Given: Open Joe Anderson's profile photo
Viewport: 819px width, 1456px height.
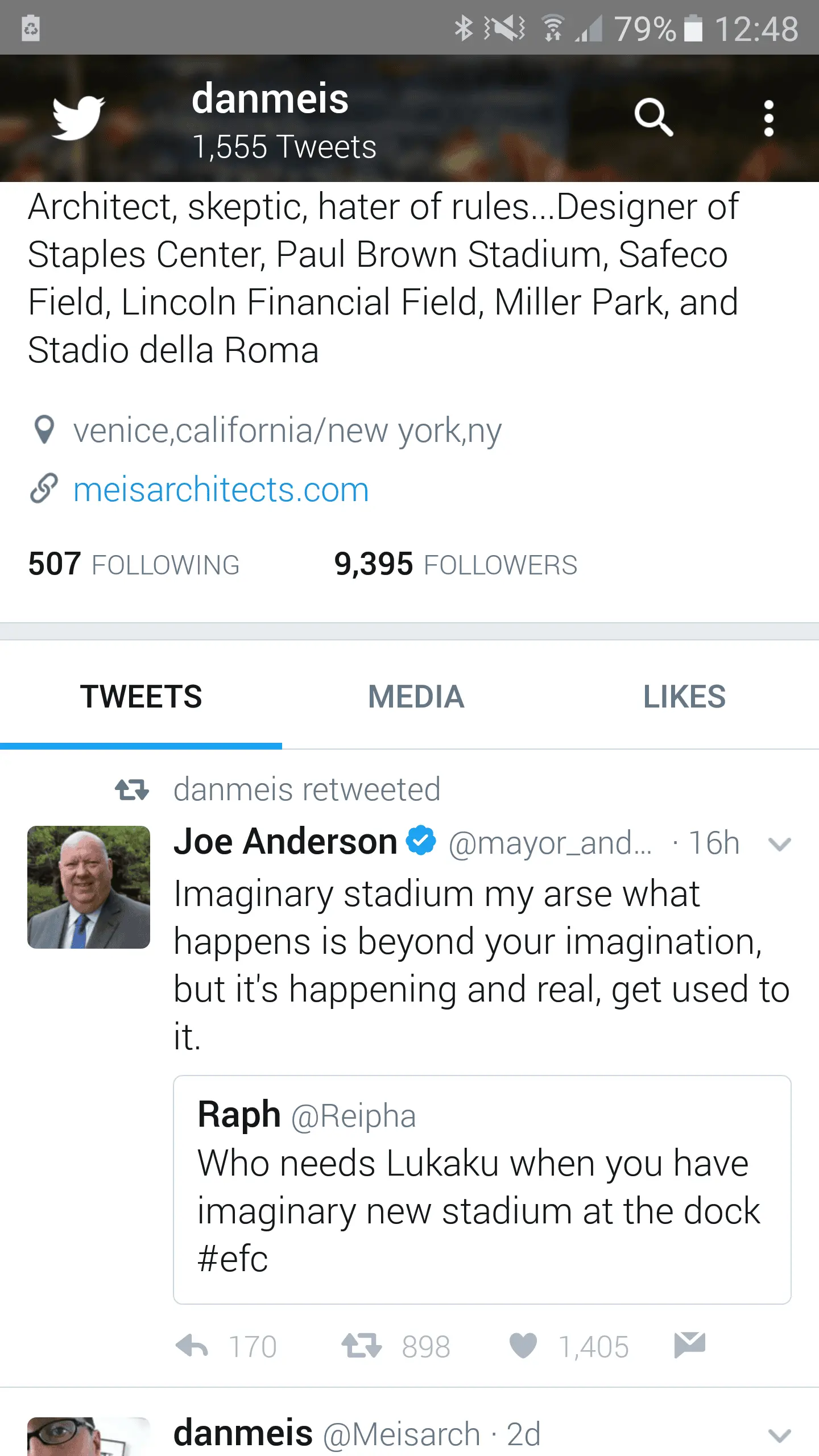Looking at the screenshot, I should pyautogui.click(x=89, y=887).
